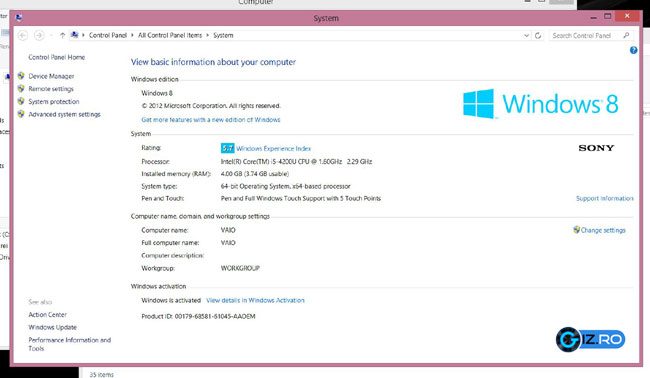Refresh the System page
This screenshot has height=378, width=650.
point(538,36)
